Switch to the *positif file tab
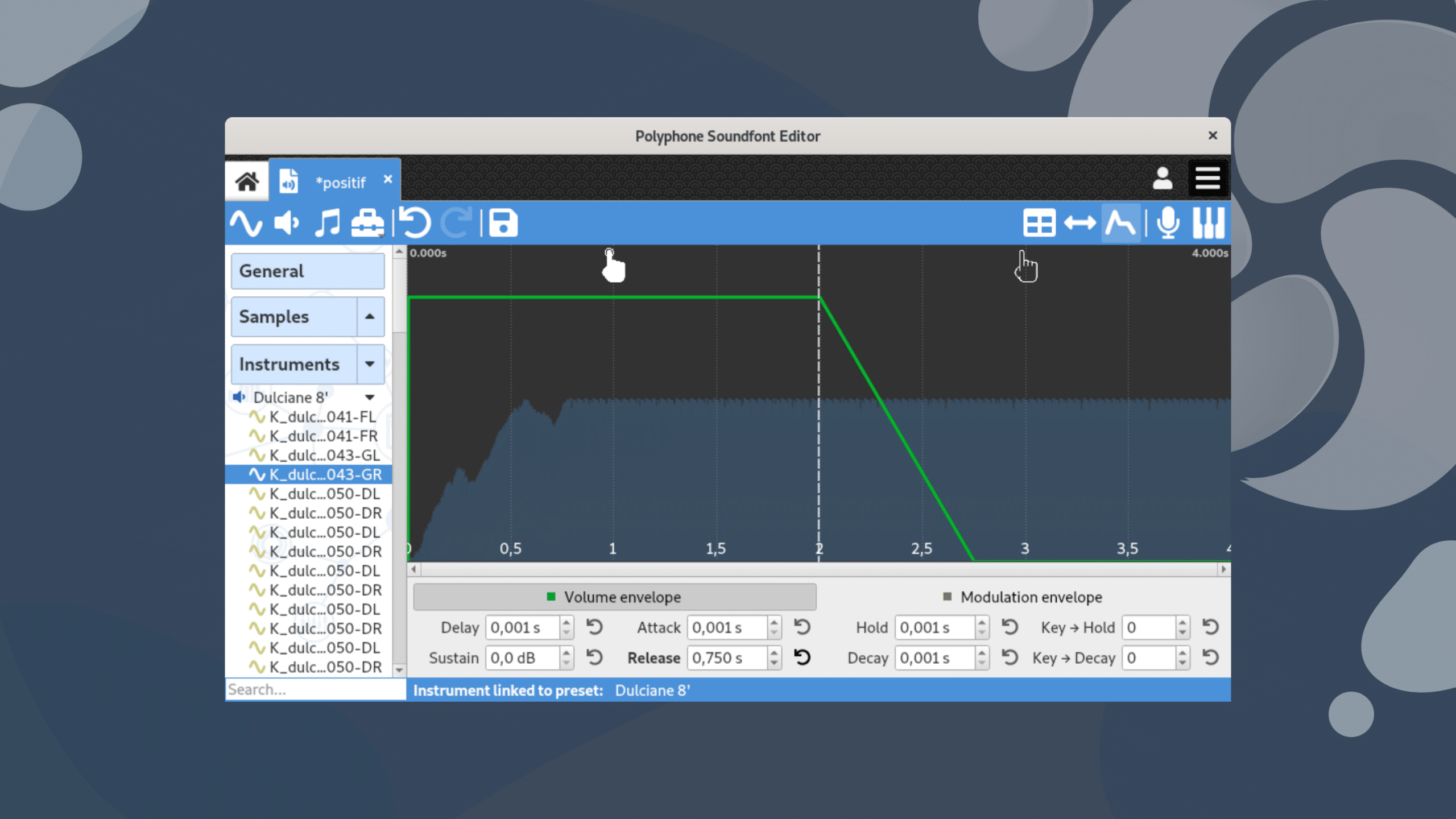1456x819 pixels. [x=334, y=180]
